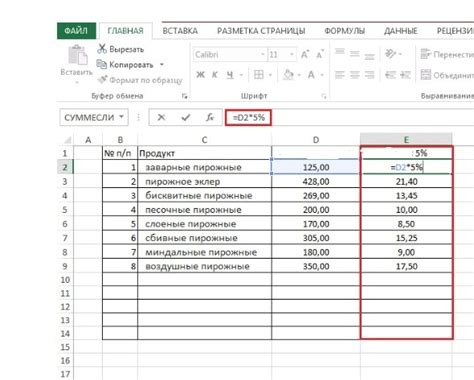Toggle italic К formatting
474x380 pixels.
[x=215, y=75]
